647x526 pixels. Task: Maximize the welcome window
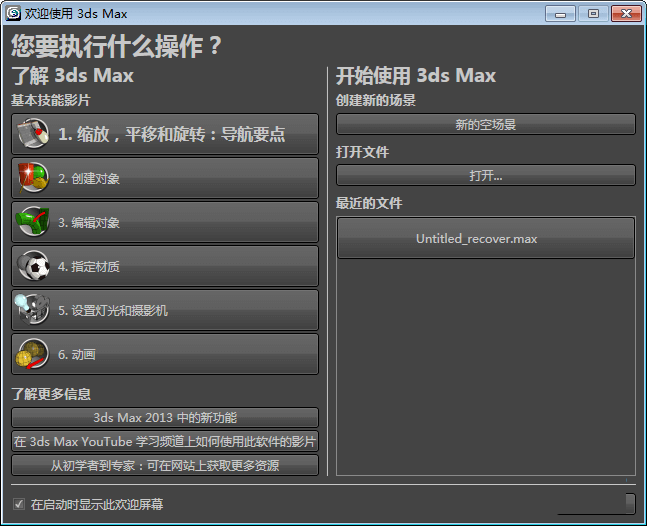(593, 14)
